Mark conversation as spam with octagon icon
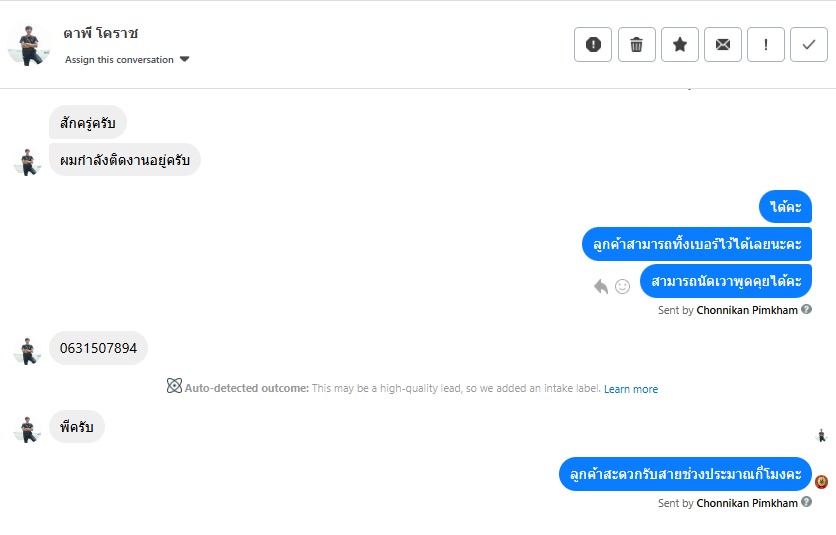 coord(593,44)
